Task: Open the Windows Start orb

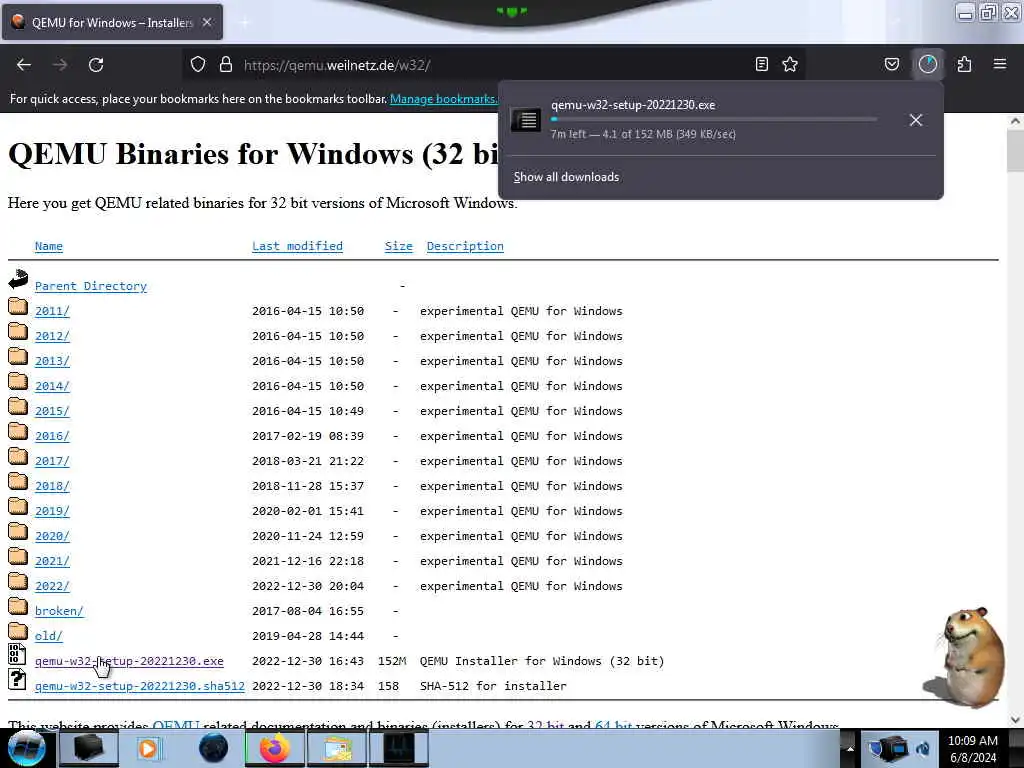Action: 26,748
